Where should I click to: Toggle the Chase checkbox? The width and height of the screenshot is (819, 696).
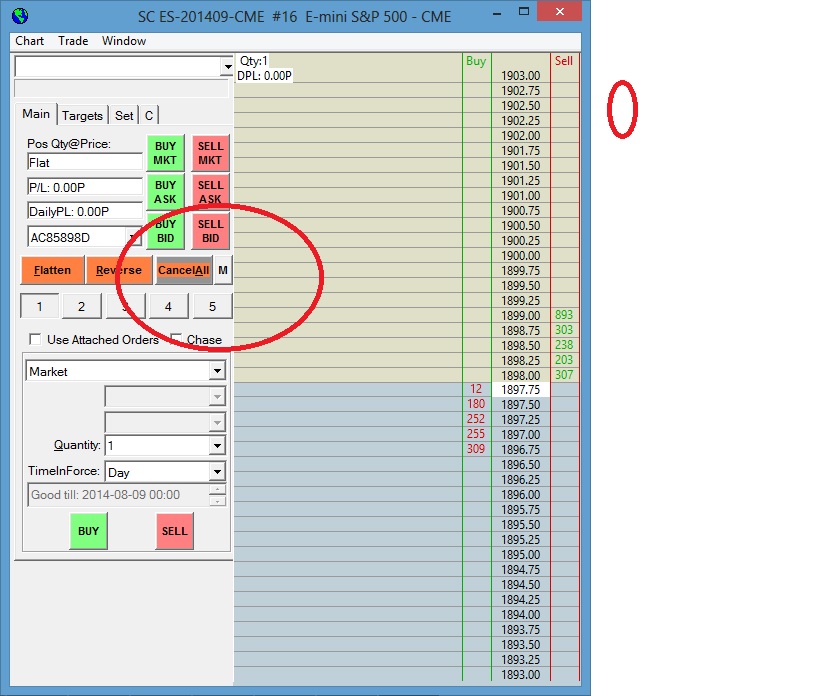coord(176,339)
